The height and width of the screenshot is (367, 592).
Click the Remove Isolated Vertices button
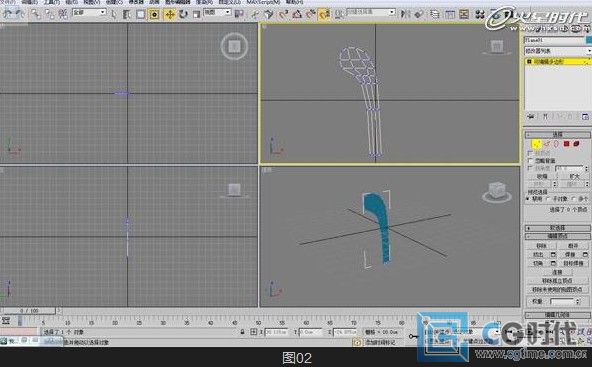click(x=557, y=281)
